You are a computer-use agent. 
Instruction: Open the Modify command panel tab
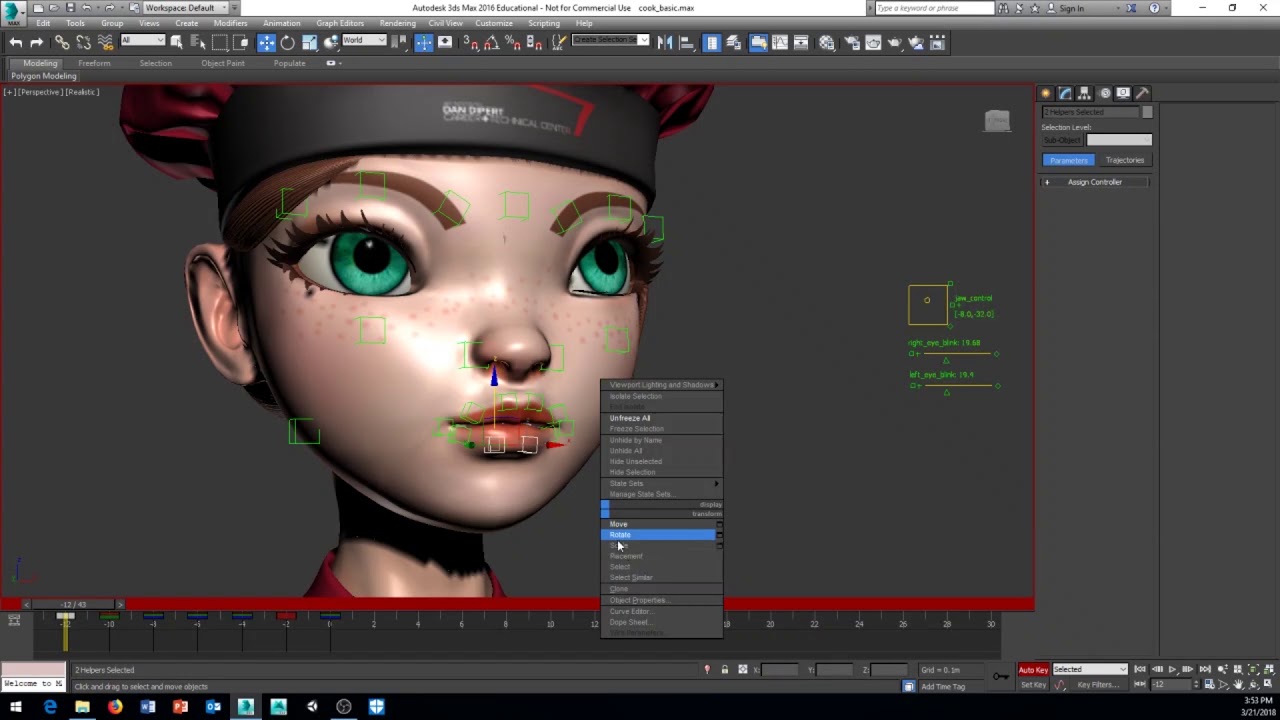point(1065,93)
